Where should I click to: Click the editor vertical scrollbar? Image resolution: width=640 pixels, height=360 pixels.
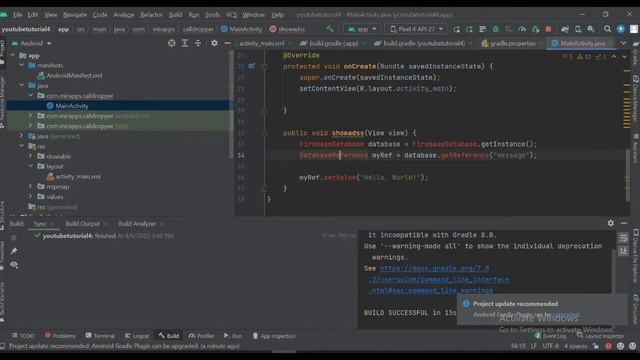(x=627, y=176)
